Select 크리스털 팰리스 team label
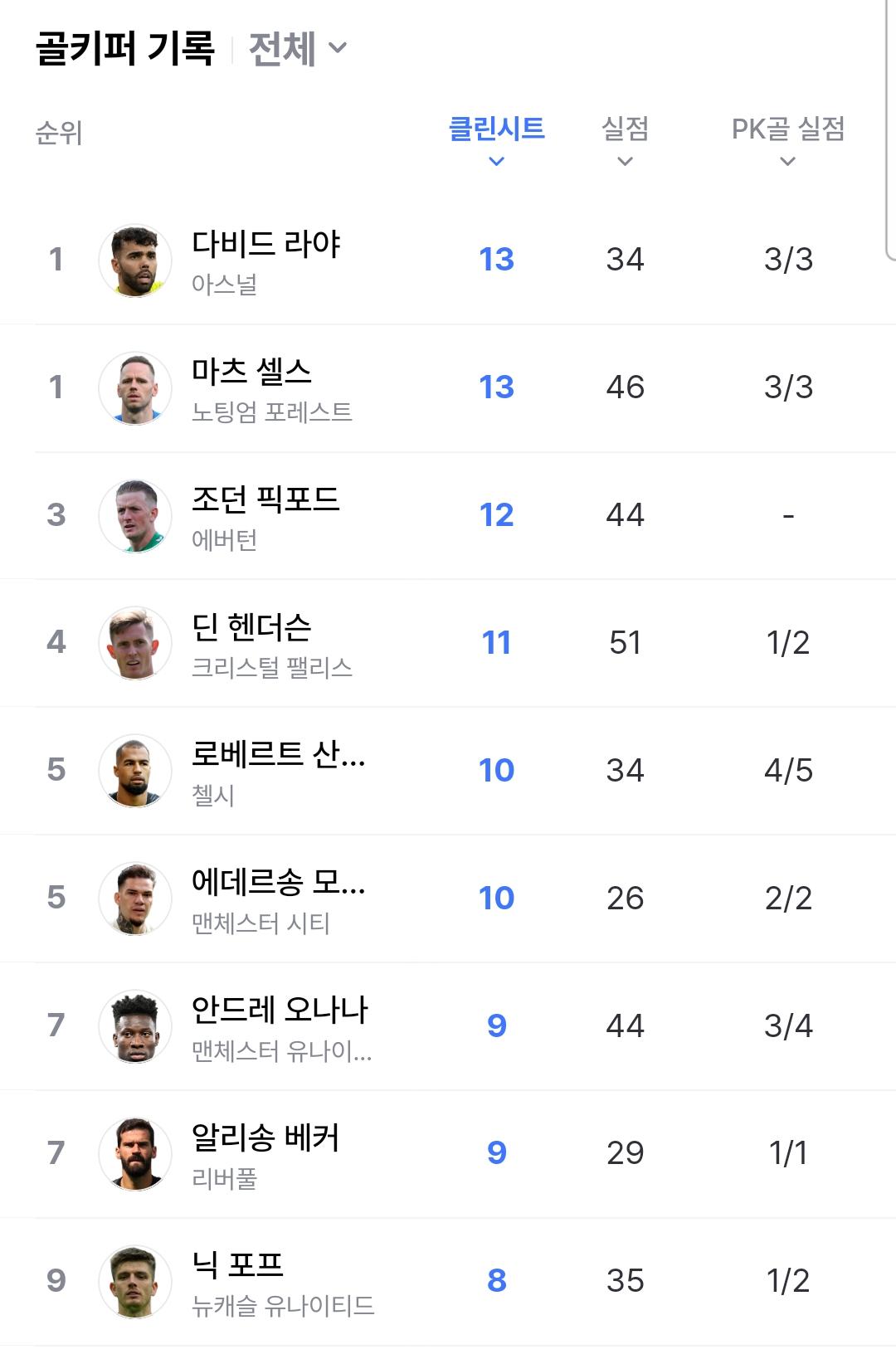 [272, 667]
